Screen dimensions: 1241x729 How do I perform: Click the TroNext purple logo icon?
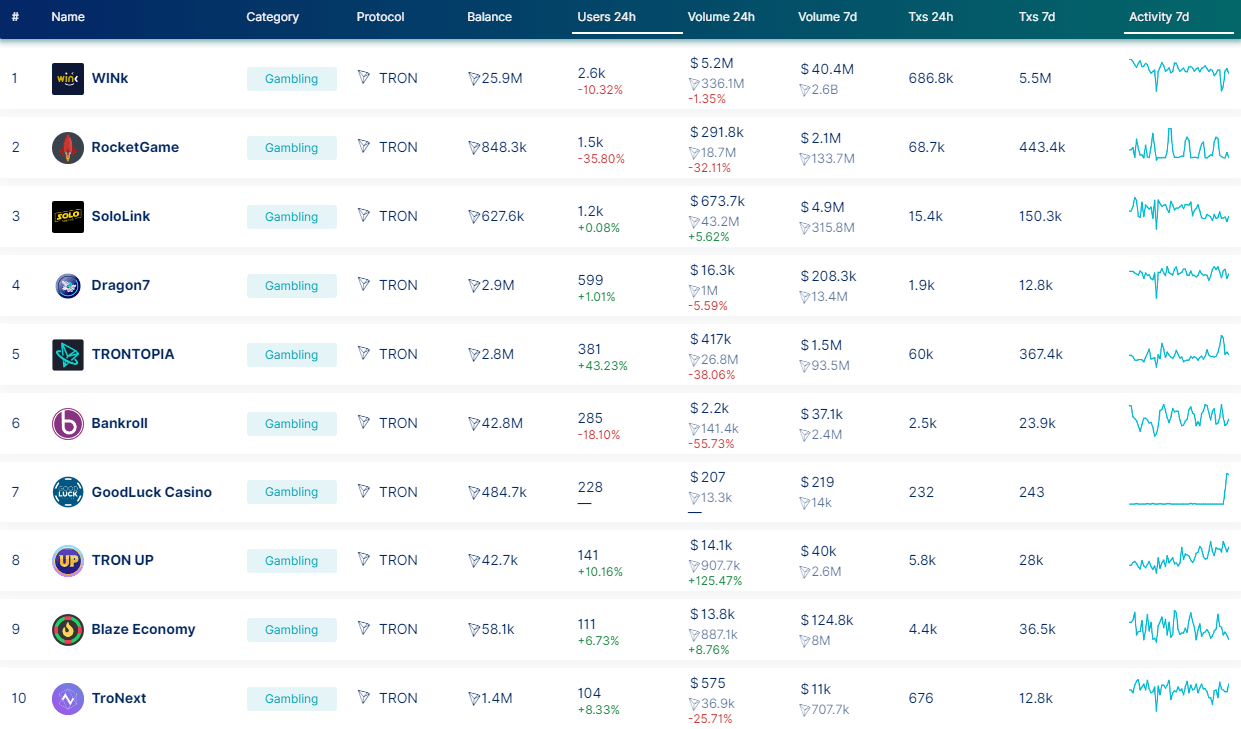68,699
